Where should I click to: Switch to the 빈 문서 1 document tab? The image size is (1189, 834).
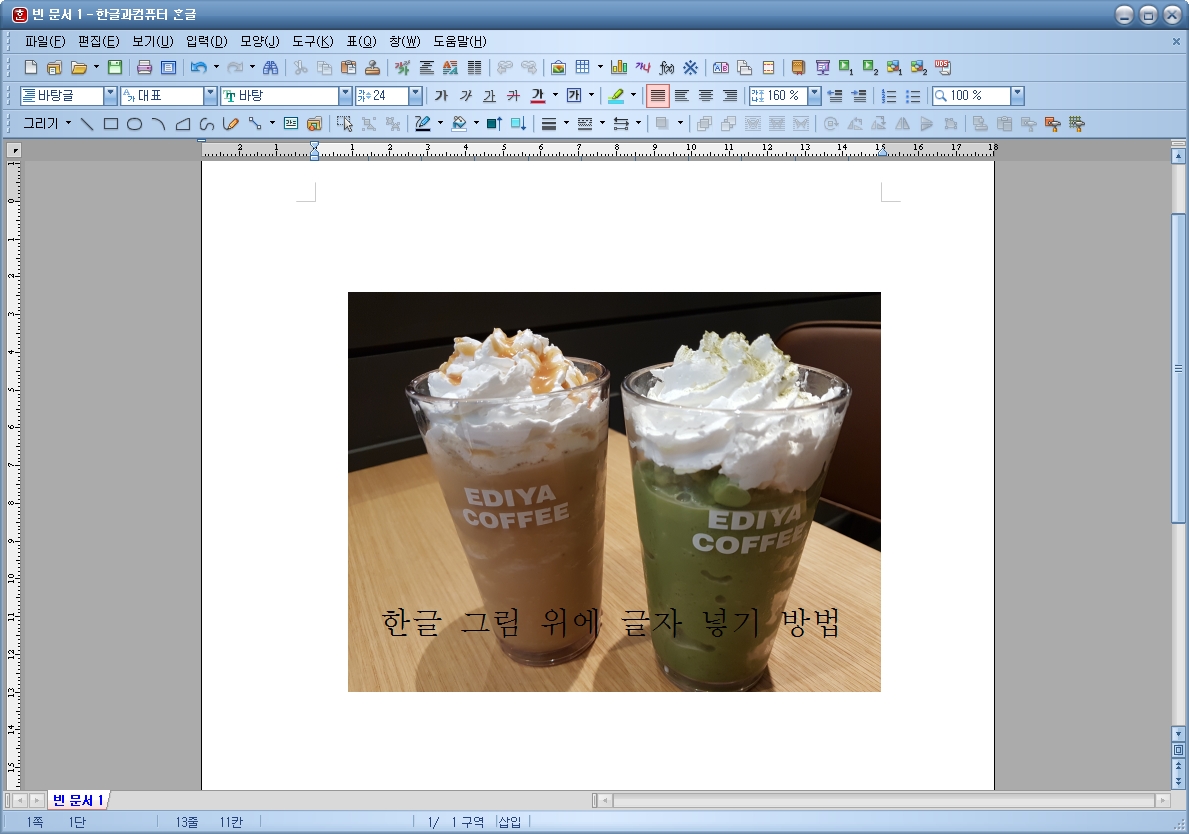point(78,800)
